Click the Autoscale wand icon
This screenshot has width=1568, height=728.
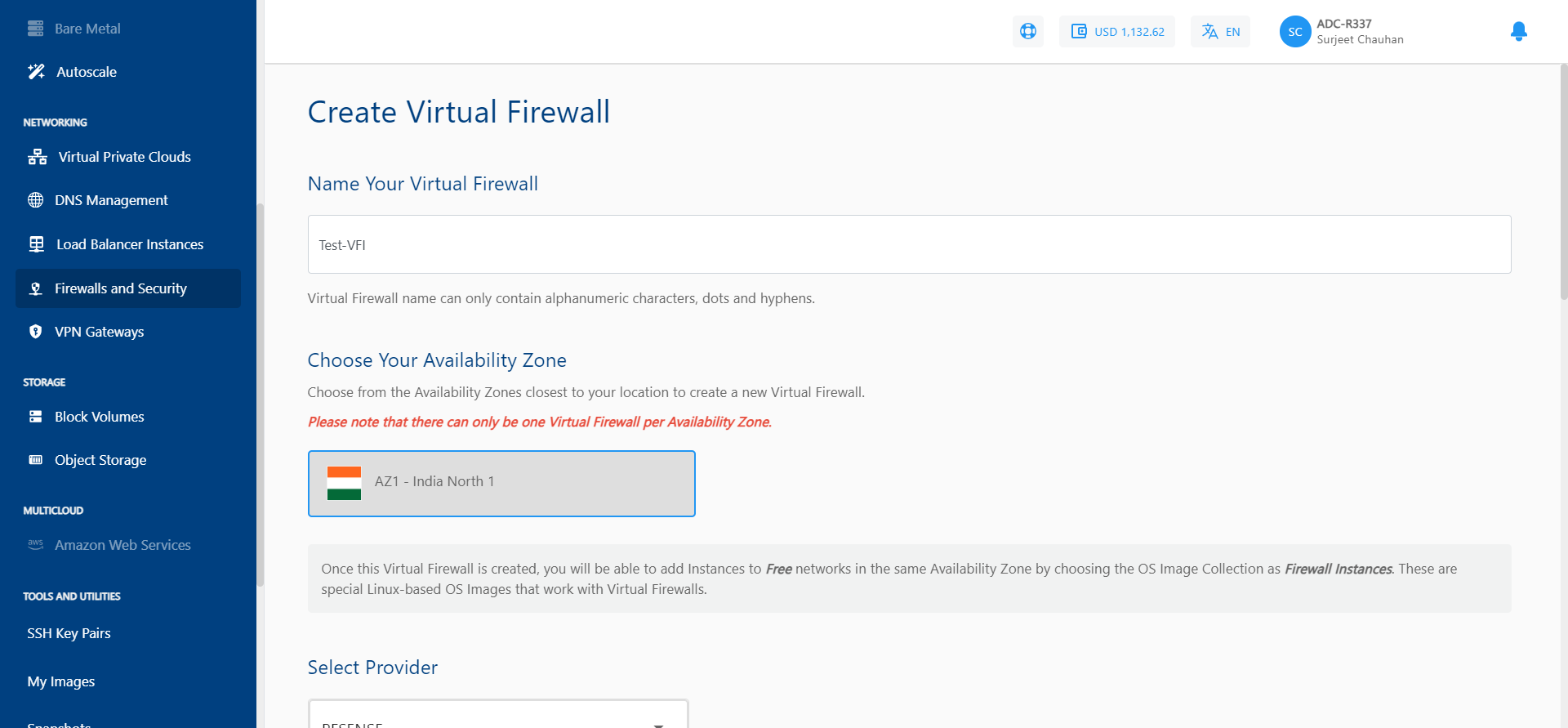coord(37,72)
